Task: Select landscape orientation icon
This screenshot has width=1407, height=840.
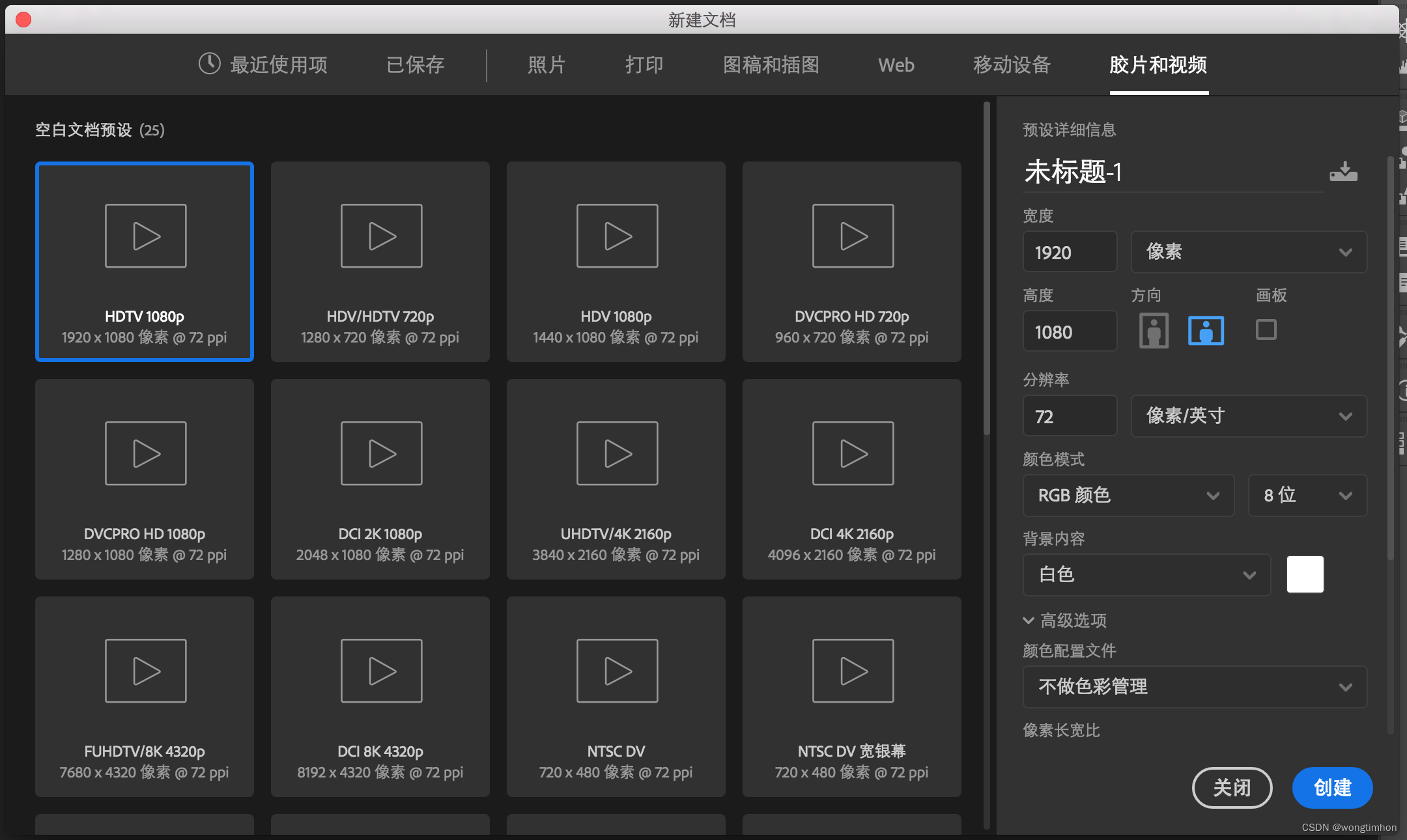Action: 1206,331
